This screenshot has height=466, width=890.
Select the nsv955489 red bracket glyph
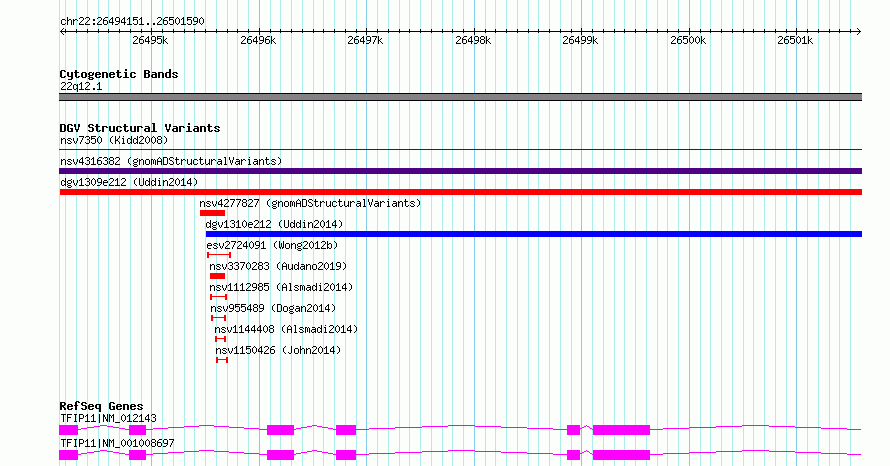pyautogui.click(x=219, y=318)
